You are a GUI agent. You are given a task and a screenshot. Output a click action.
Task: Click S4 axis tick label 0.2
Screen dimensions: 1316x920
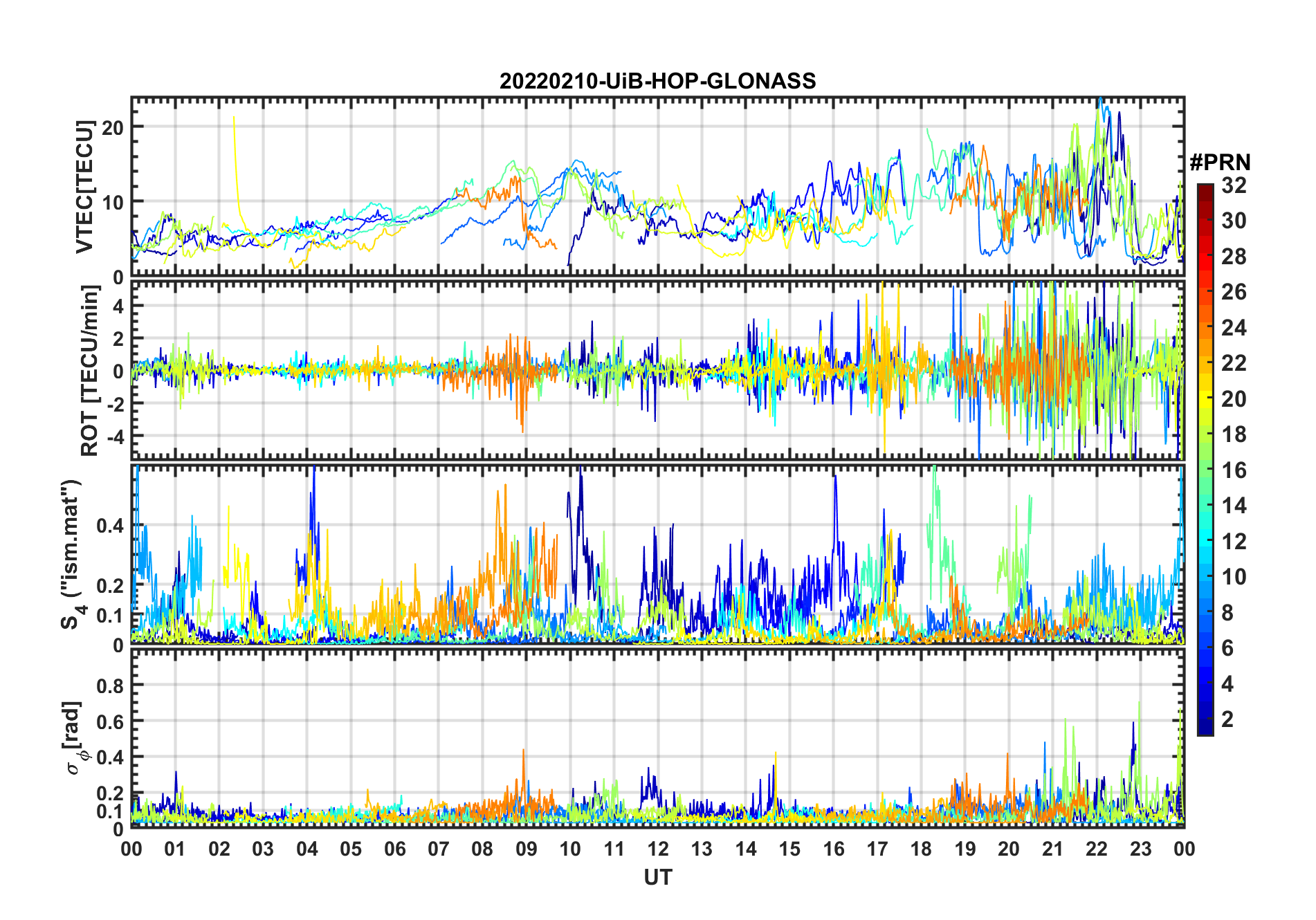tap(111, 586)
